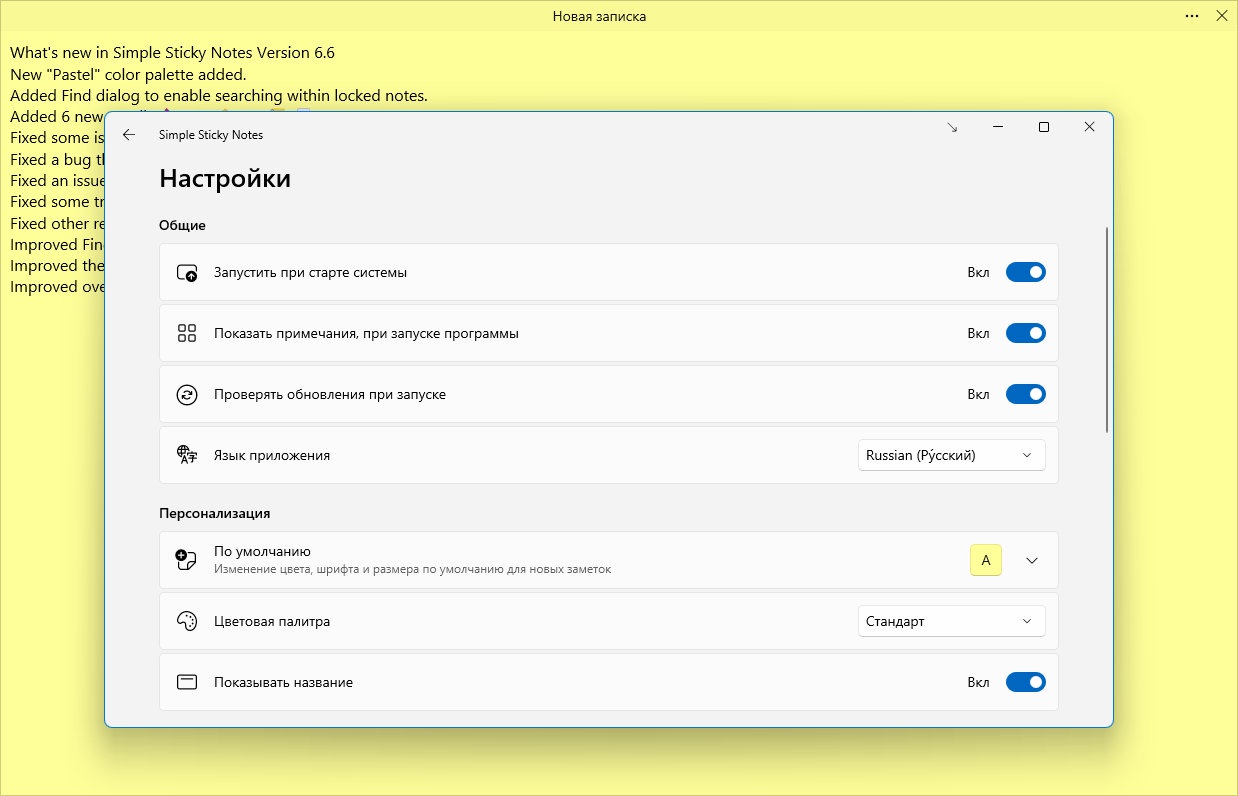Image resolution: width=1238 pixels, height=796 pixels.
Task: Click the settings vertical scrollbar
Action: pos(1107,330)
